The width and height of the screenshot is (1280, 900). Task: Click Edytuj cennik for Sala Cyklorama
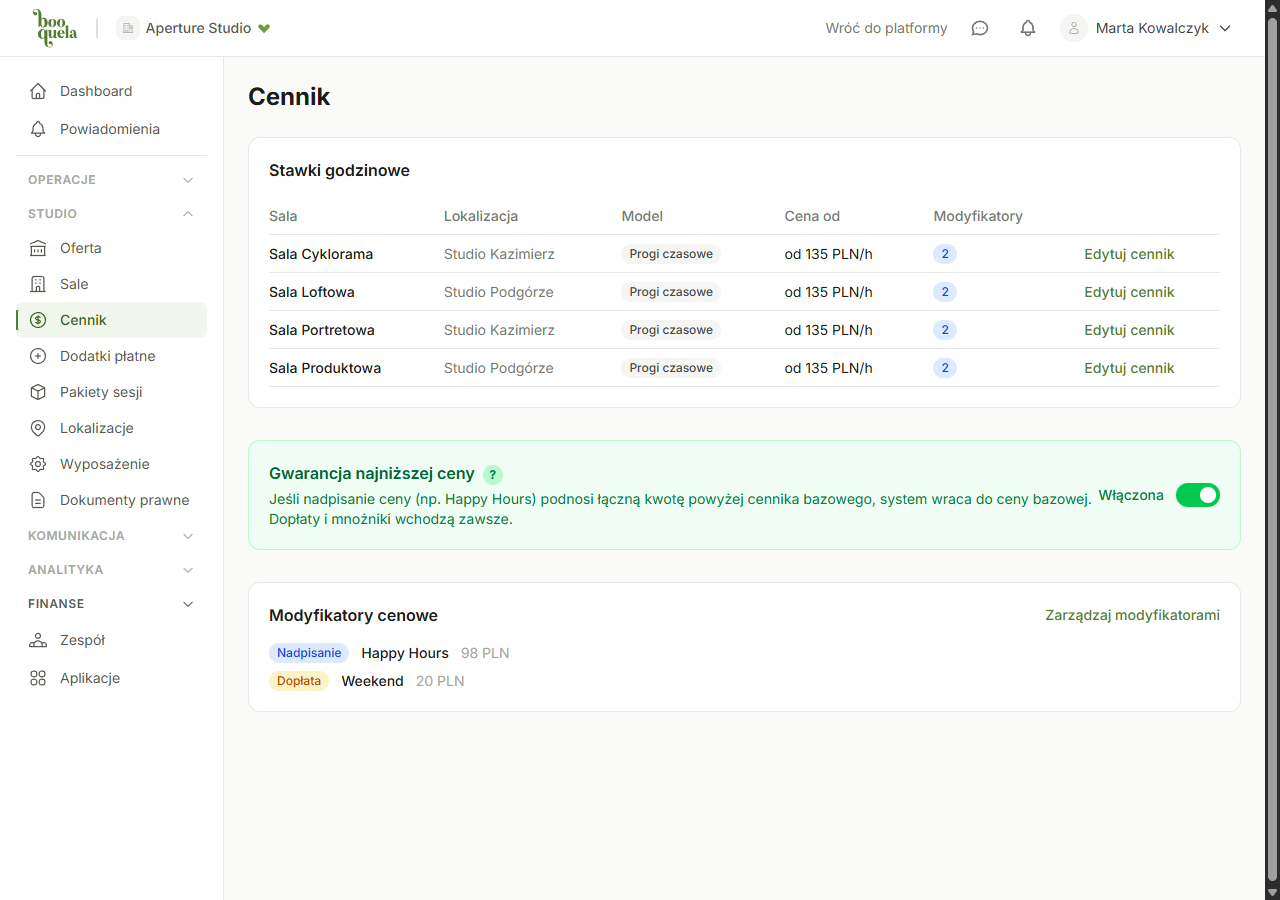coord(1129,254)
